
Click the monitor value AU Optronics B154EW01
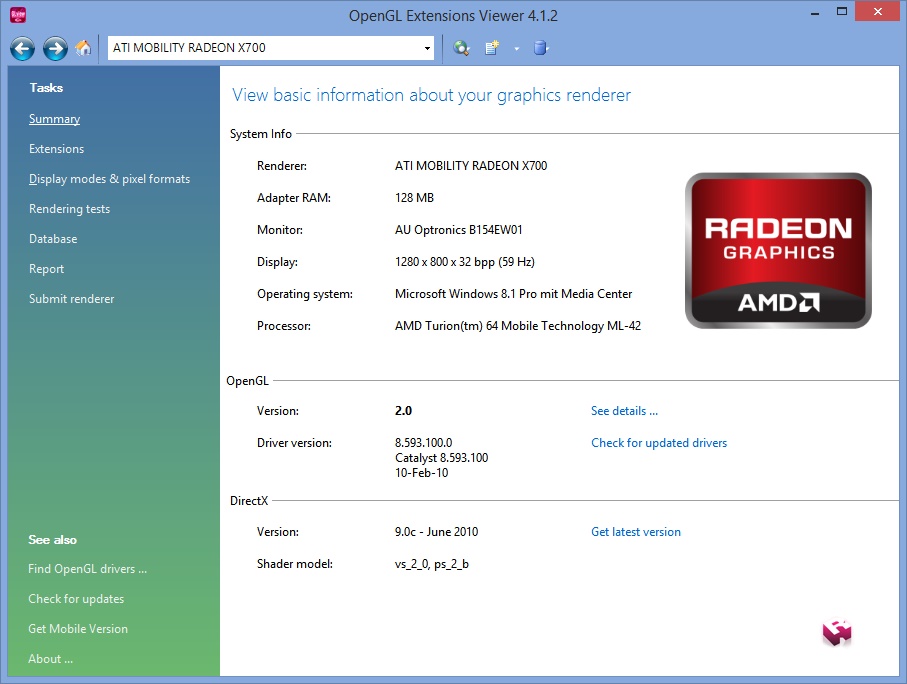(x=459, y=230)
